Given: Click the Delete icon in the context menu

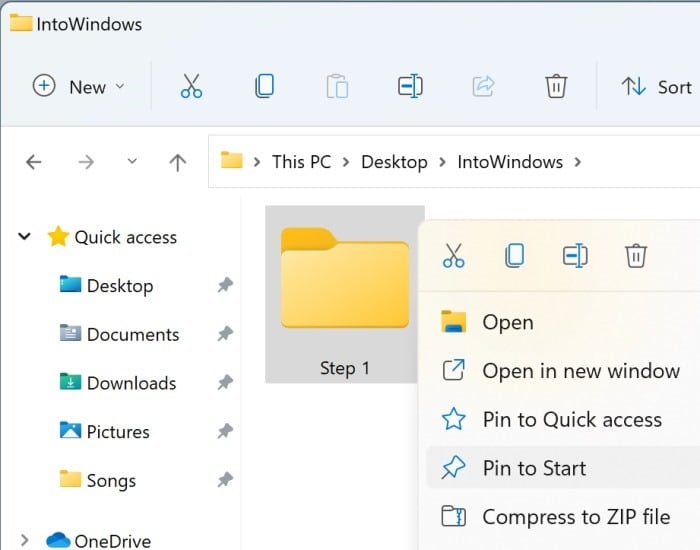Looking at the screenshot, I should point(636,256).
